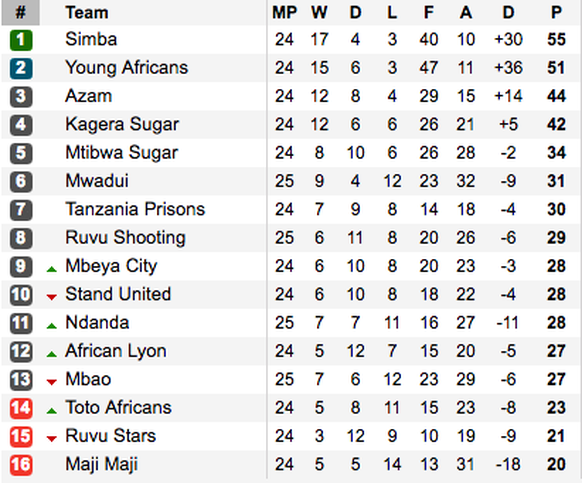Click the red rank 16 badge
This screenshot has width=582, height=483.
tap(21, 465)
